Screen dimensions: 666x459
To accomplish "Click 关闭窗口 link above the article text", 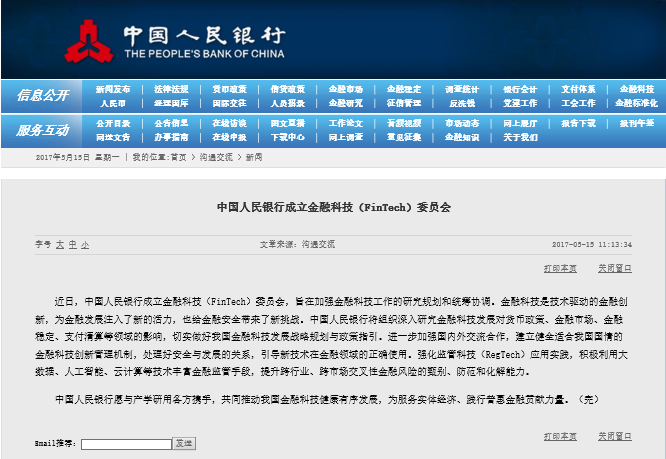I will [615, 268].
